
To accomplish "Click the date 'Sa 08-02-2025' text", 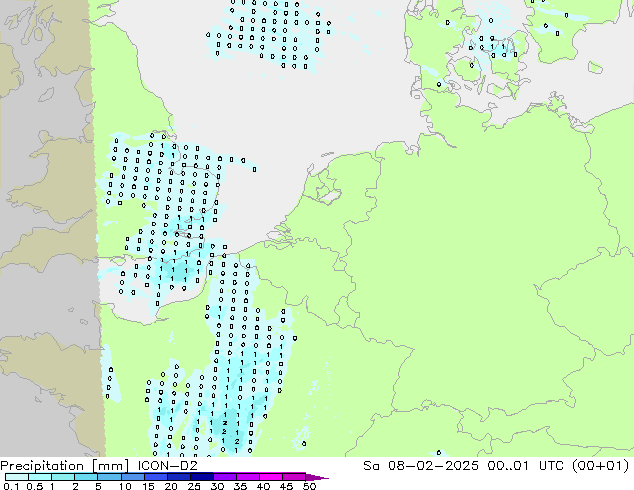I will click(421, 466).
